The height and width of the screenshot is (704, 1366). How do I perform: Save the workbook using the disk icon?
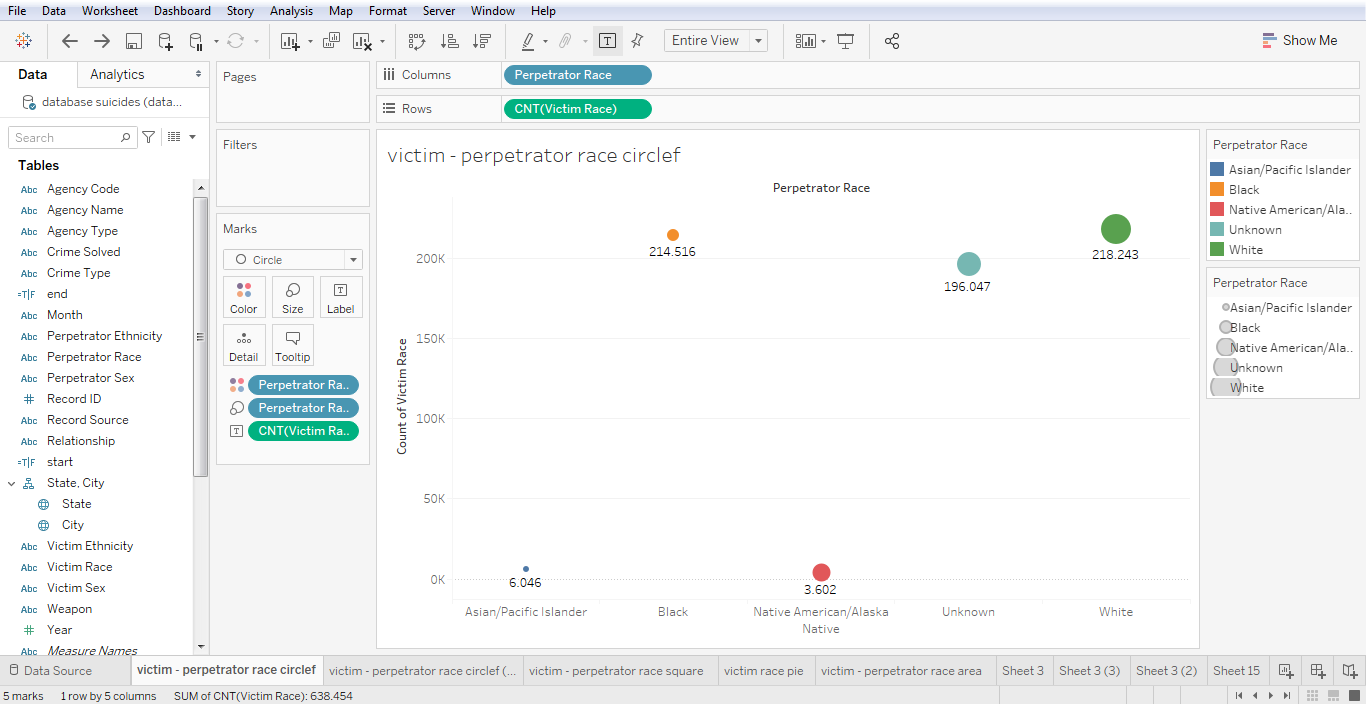tap(134, 41)
